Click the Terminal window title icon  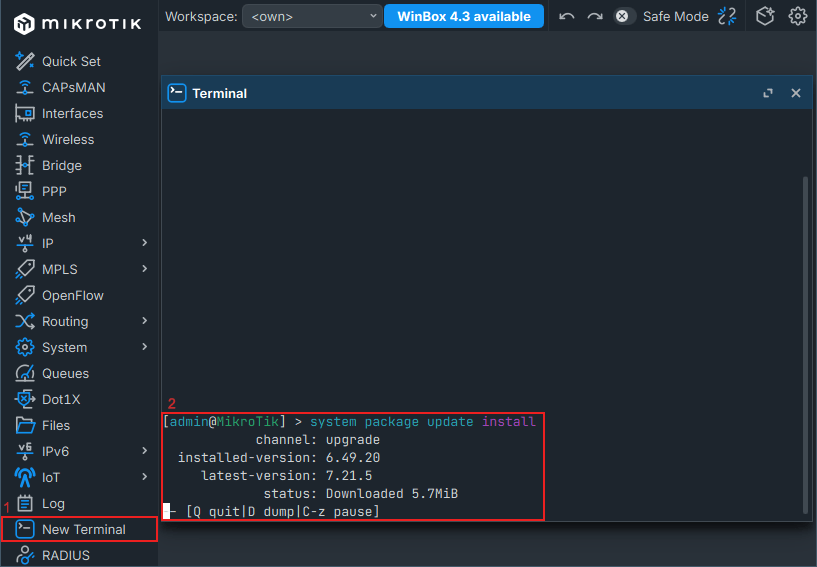[177, 93]
